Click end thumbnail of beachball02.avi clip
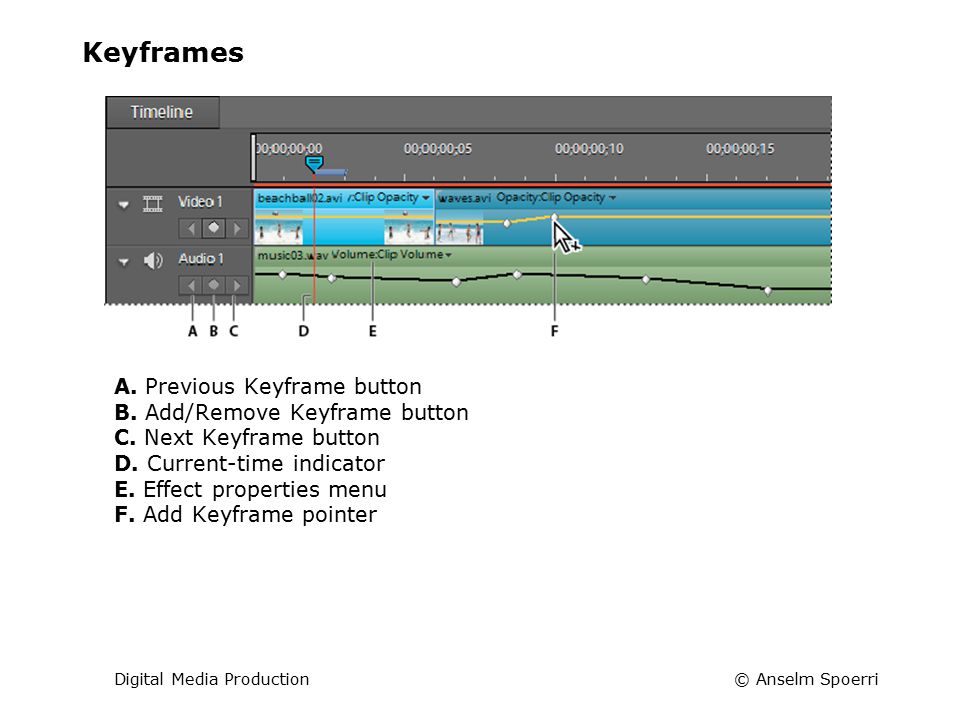The image size is (960, 720). [x=409, y=228]
